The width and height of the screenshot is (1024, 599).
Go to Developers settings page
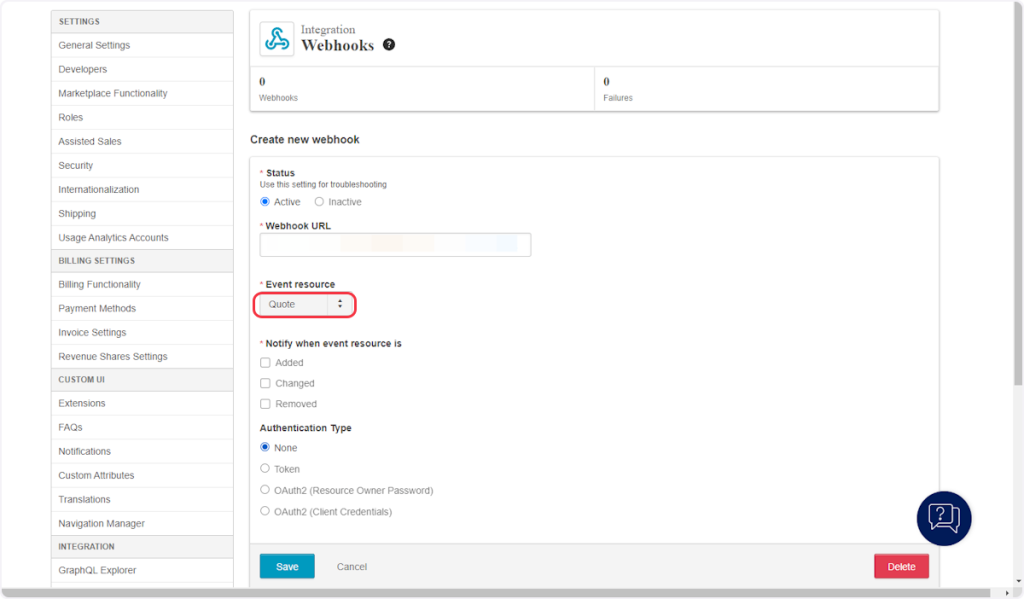(x=83, y=69)
